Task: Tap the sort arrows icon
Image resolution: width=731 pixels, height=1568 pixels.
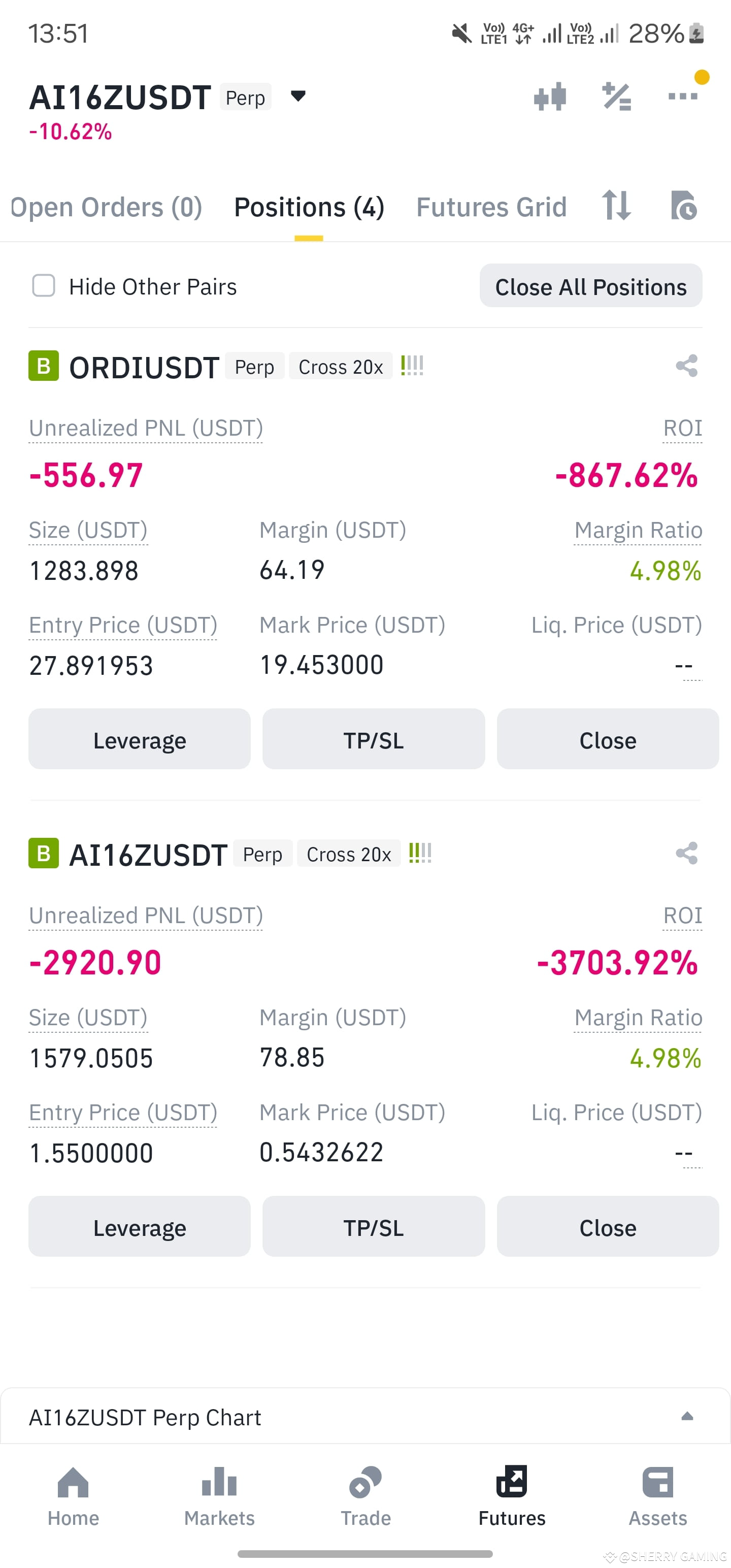Action: click(616, 205)
